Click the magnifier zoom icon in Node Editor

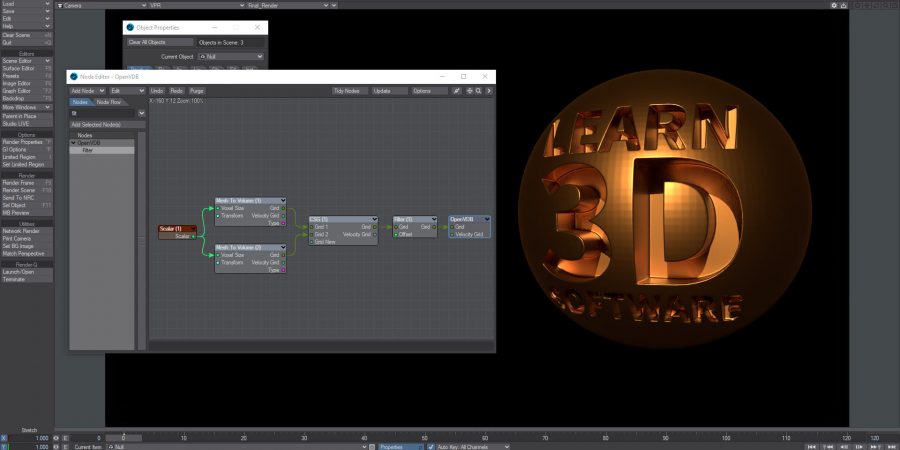point(479,91)
